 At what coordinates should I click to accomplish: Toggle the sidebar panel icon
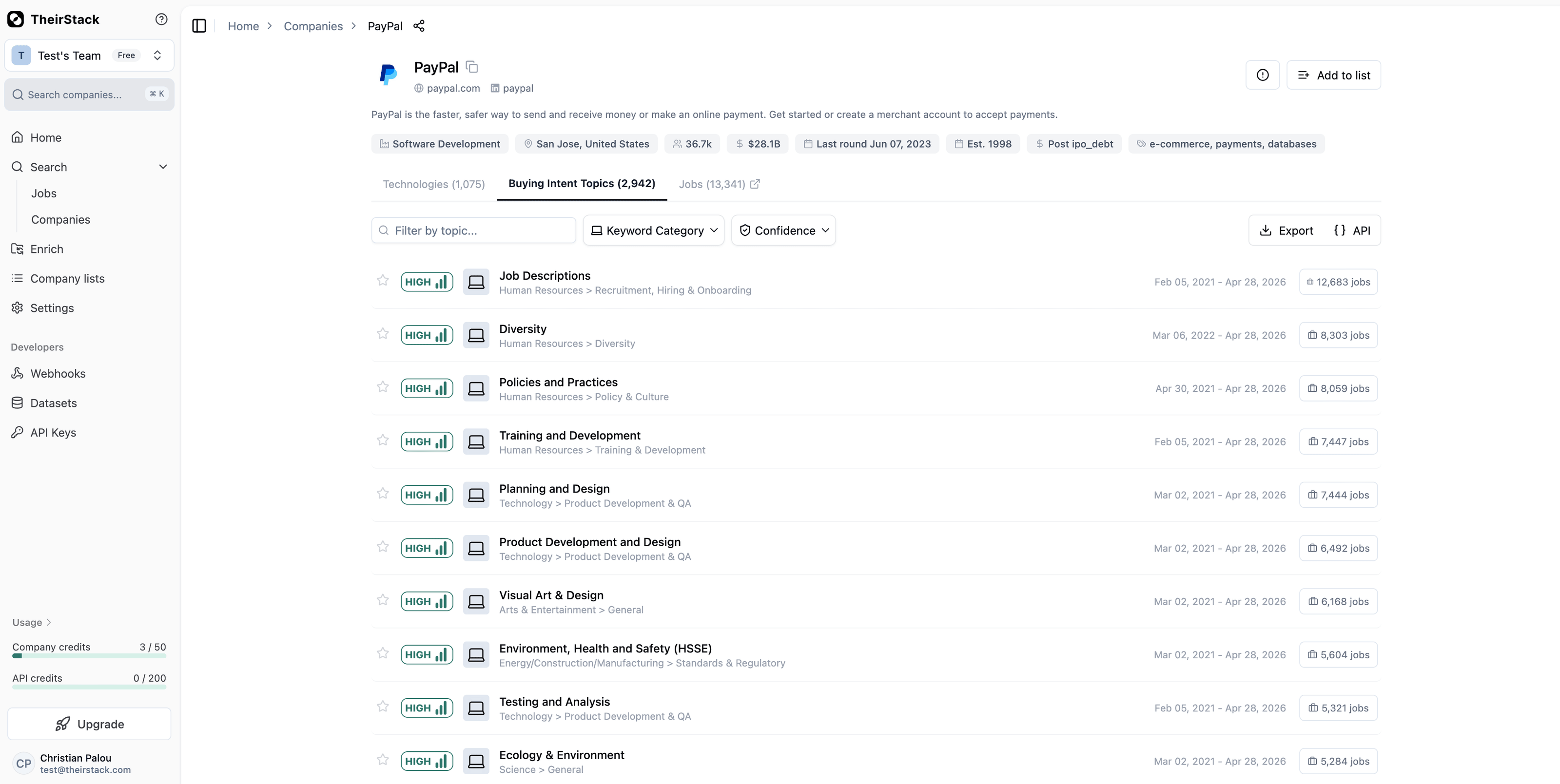tap(199, 26)
